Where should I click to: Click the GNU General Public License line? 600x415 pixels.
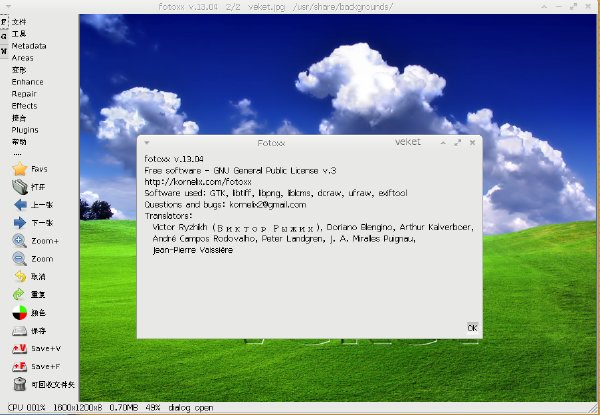point(240,171)
